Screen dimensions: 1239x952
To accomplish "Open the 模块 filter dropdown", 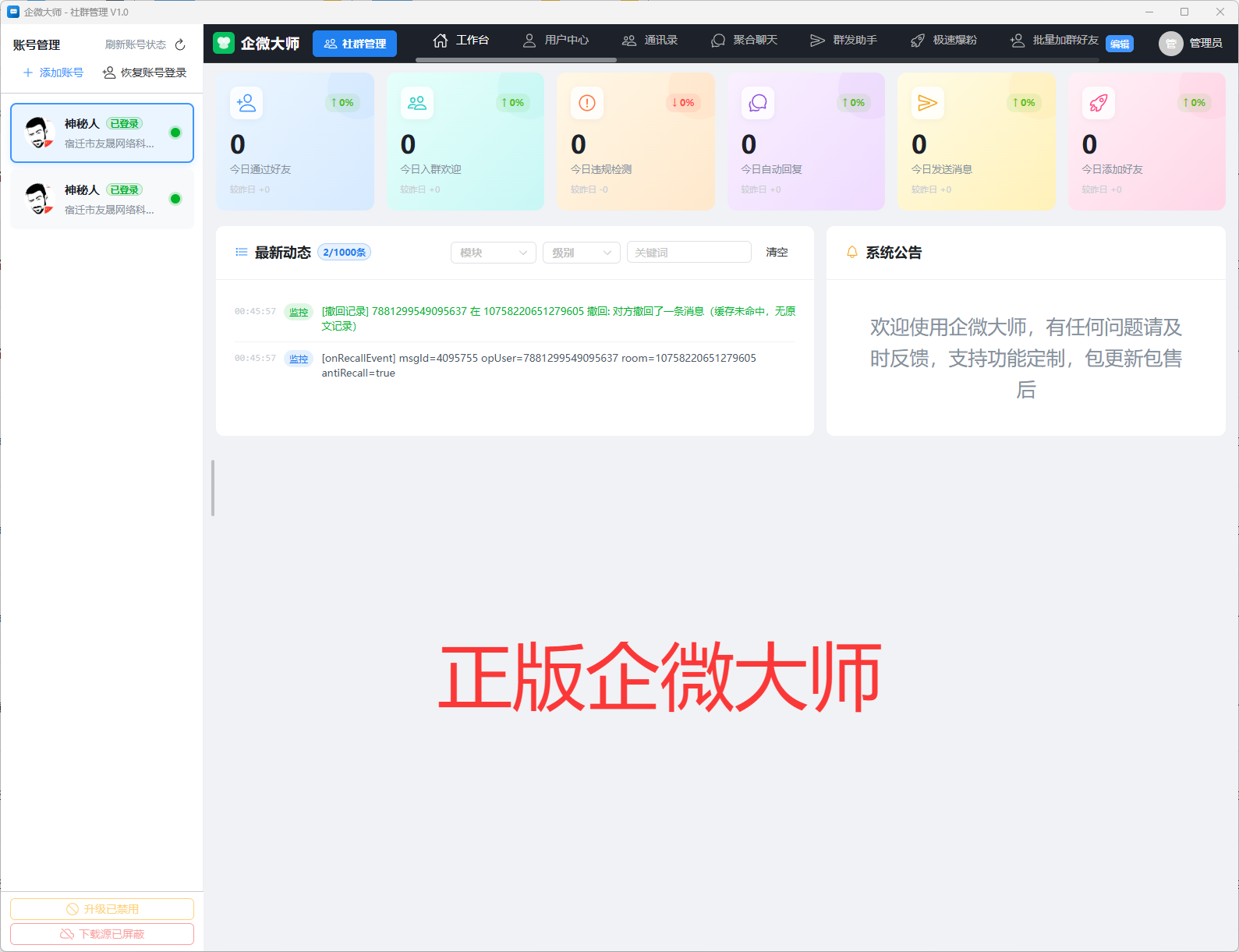I will pos(494,253).
